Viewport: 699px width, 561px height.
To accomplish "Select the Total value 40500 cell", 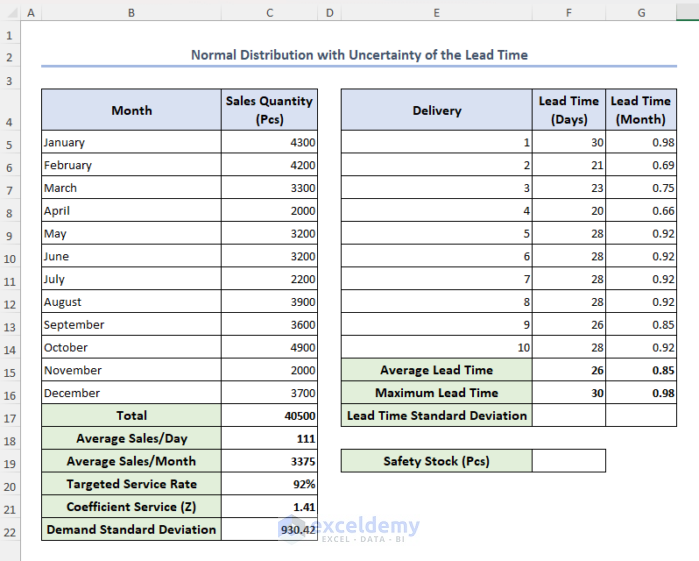I will coord(269,416).
